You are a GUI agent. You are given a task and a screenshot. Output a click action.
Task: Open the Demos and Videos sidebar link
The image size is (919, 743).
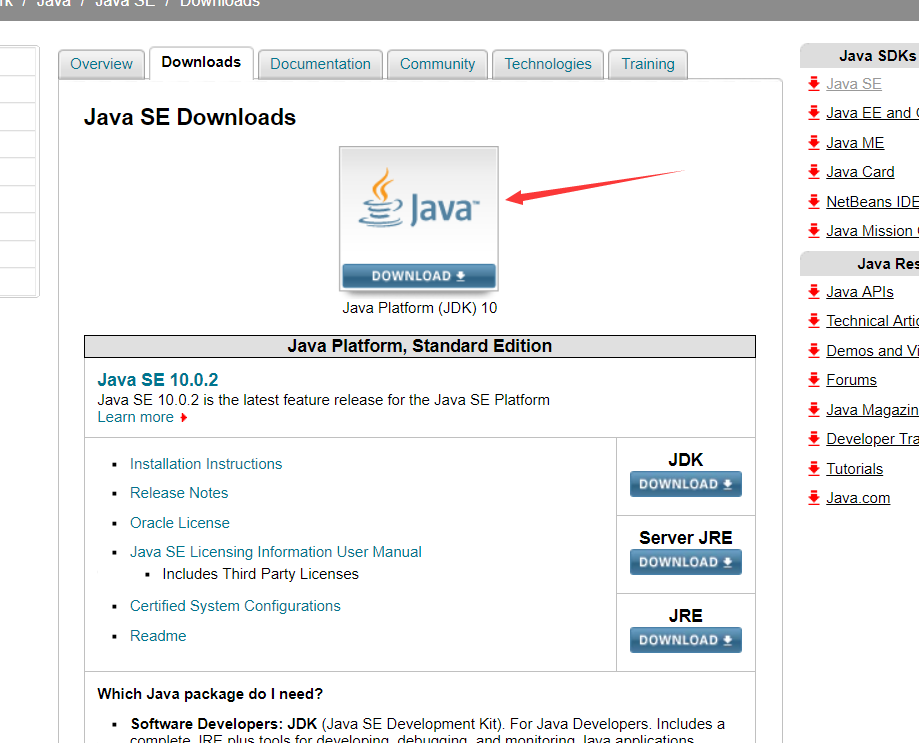tap(872, 350)
